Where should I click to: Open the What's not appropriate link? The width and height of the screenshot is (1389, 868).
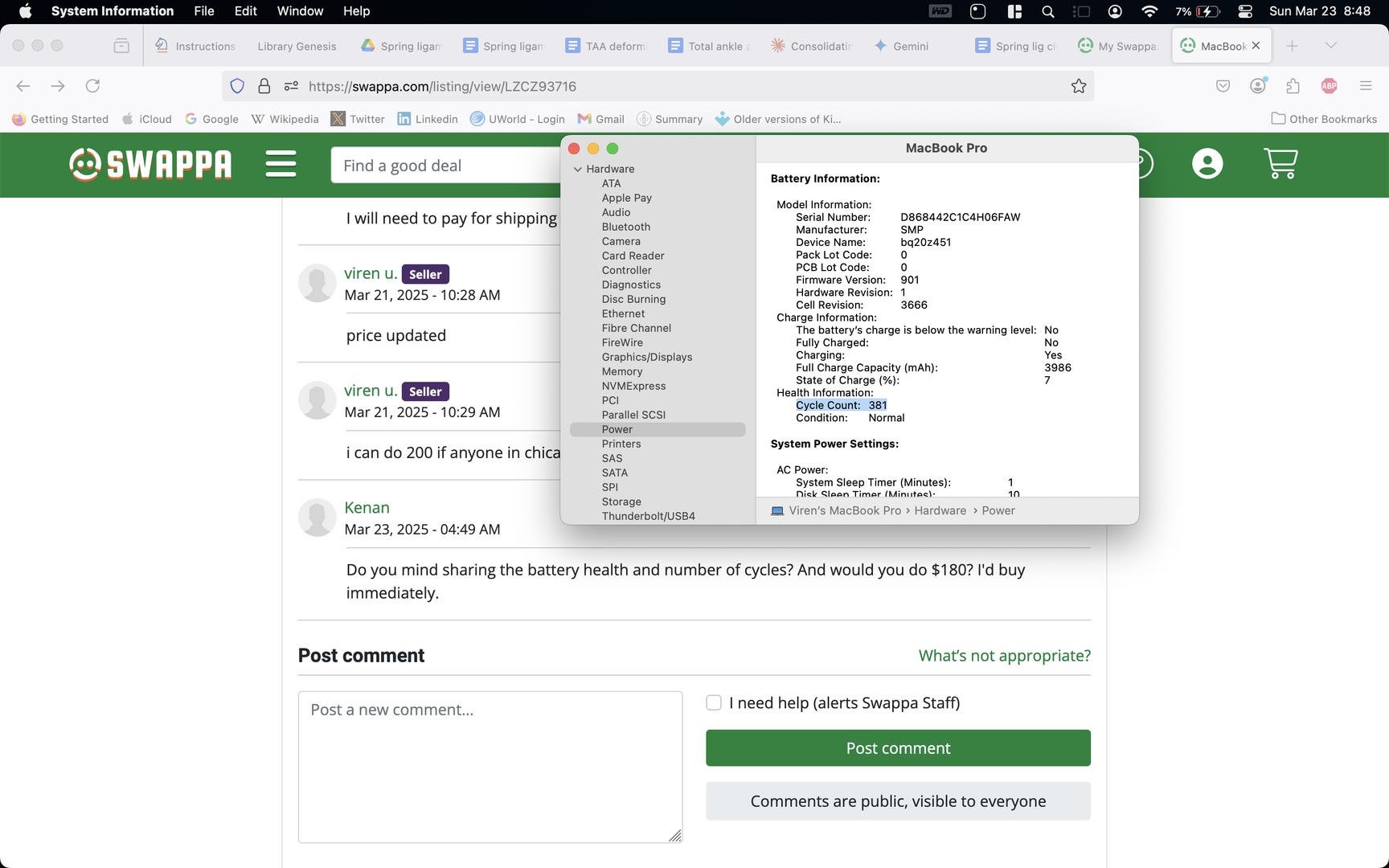click(1004, 655)
